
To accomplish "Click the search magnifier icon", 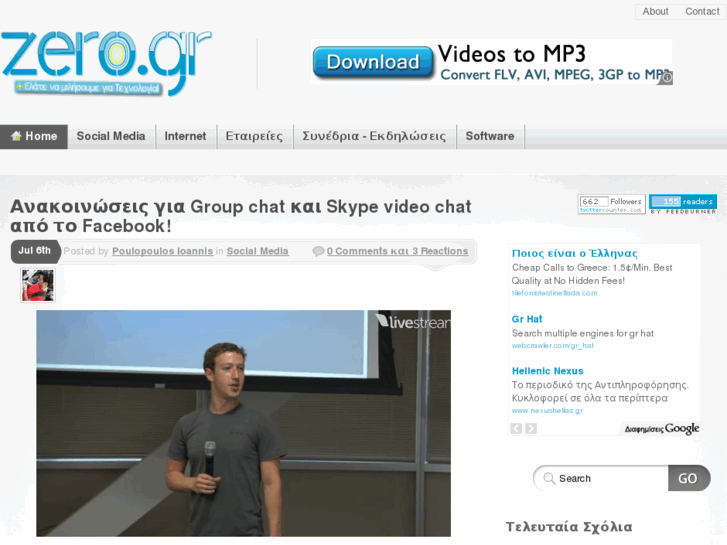I will 549,478.
